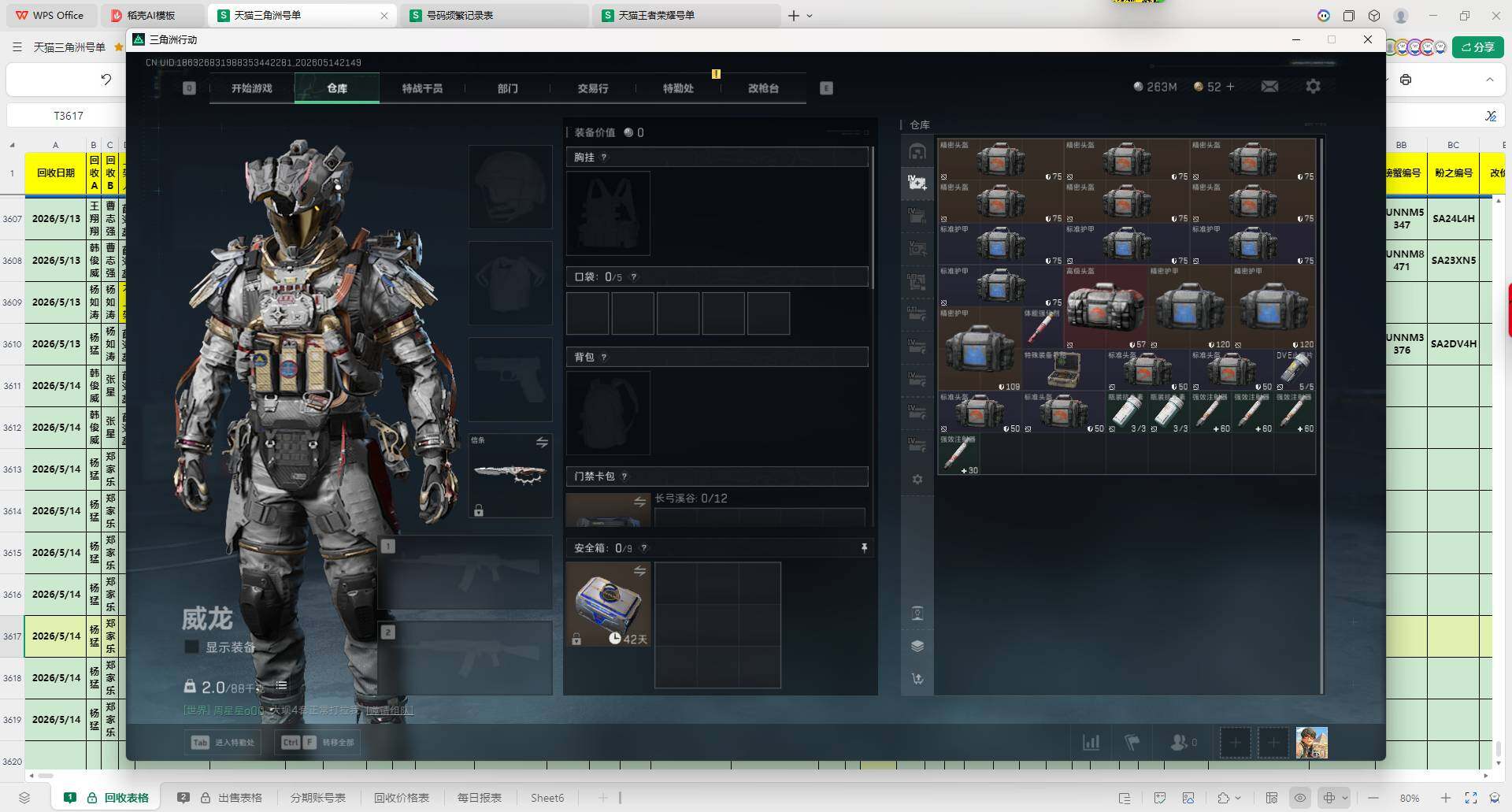Click the cart upload icon in warehouse sidebar
Viewport: 1512px width, 812px height.
click(917, 679)
